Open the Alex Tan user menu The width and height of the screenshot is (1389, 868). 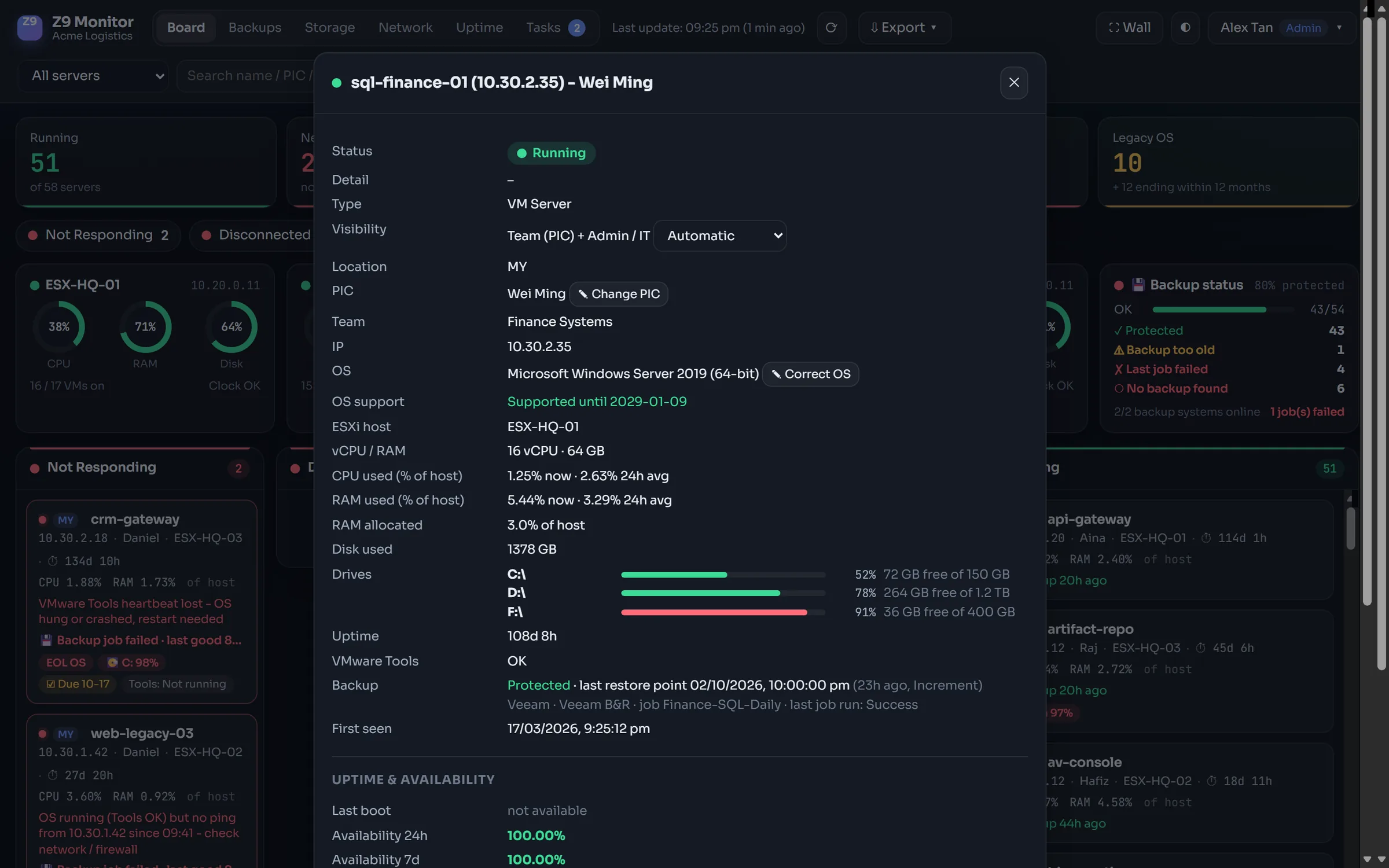point(1281,27)
